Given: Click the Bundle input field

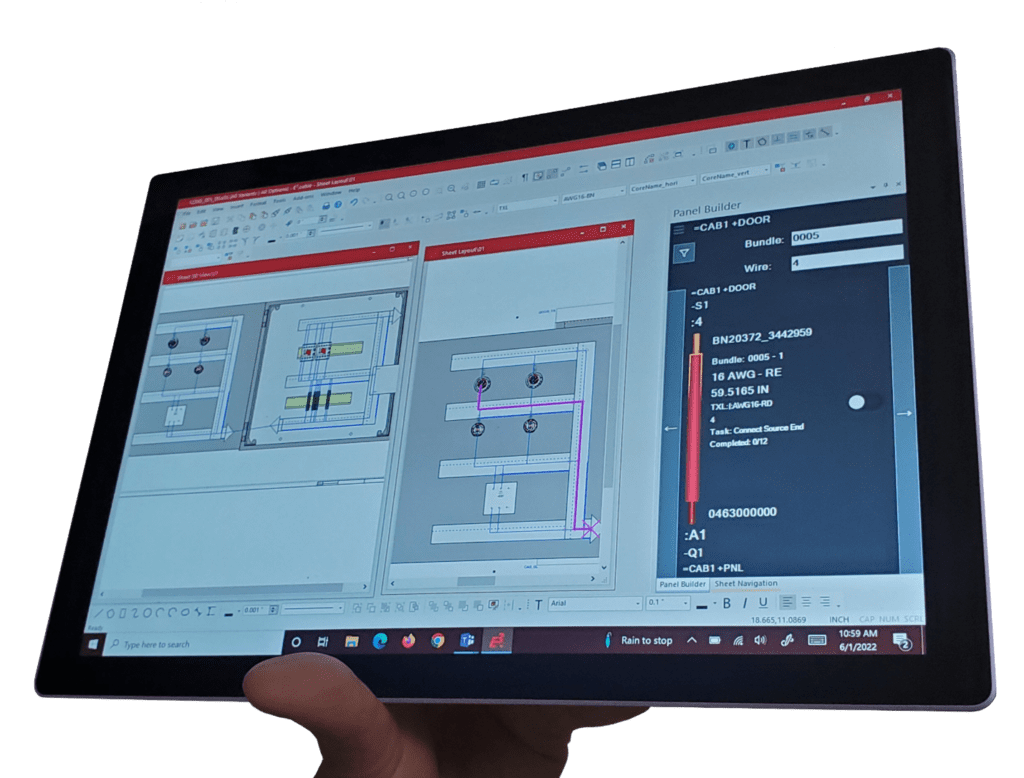Looking at the screenshot, I should point(846,233).
